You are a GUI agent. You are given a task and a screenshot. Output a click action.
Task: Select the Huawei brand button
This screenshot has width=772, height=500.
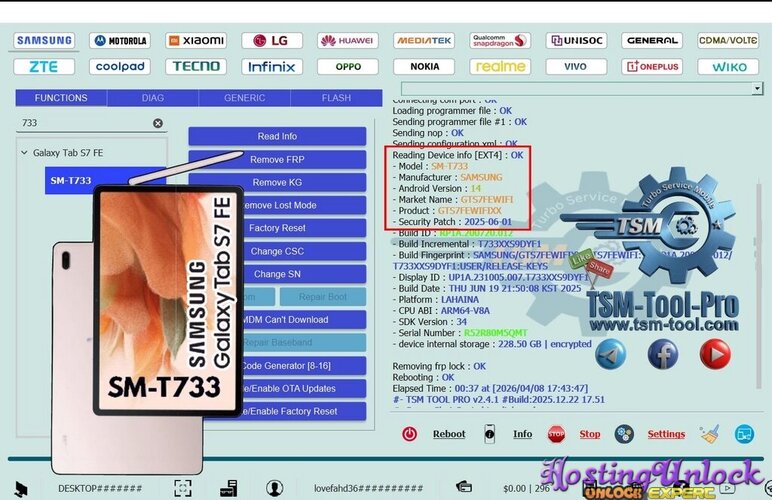[348, 40]
